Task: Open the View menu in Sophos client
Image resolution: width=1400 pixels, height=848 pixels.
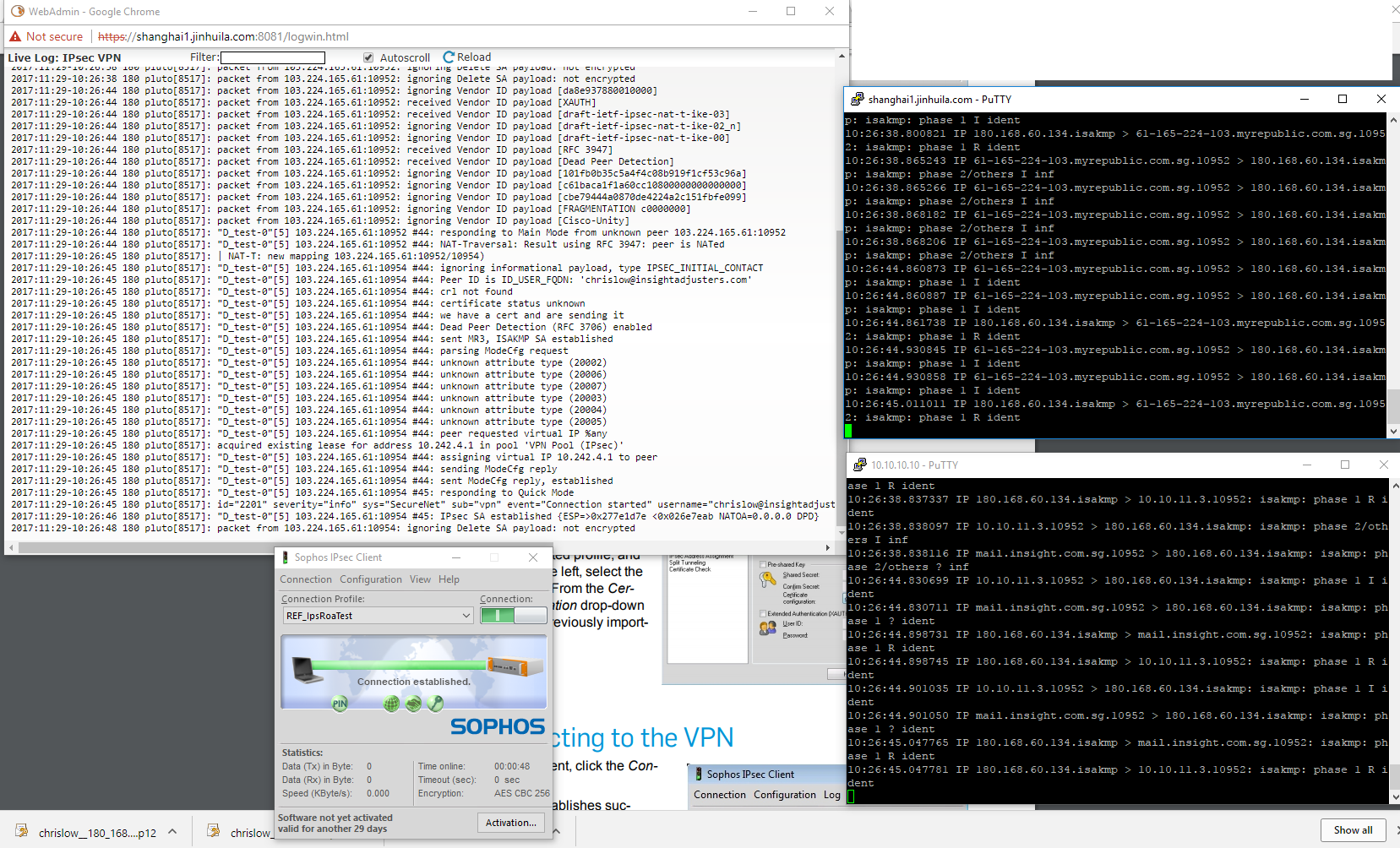Action: [420, 579]
